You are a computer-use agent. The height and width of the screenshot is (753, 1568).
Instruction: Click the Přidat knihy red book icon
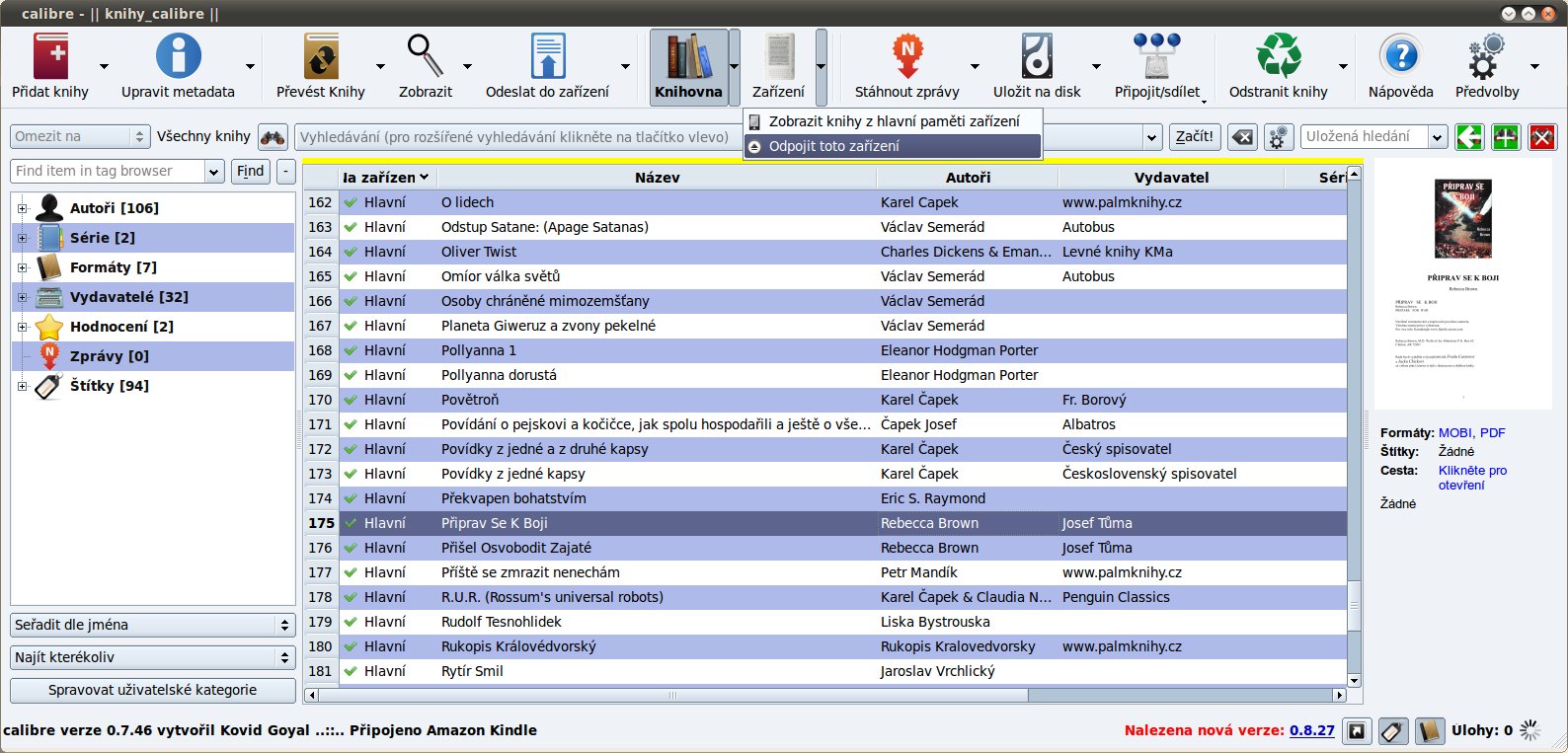tap(50, 55)
